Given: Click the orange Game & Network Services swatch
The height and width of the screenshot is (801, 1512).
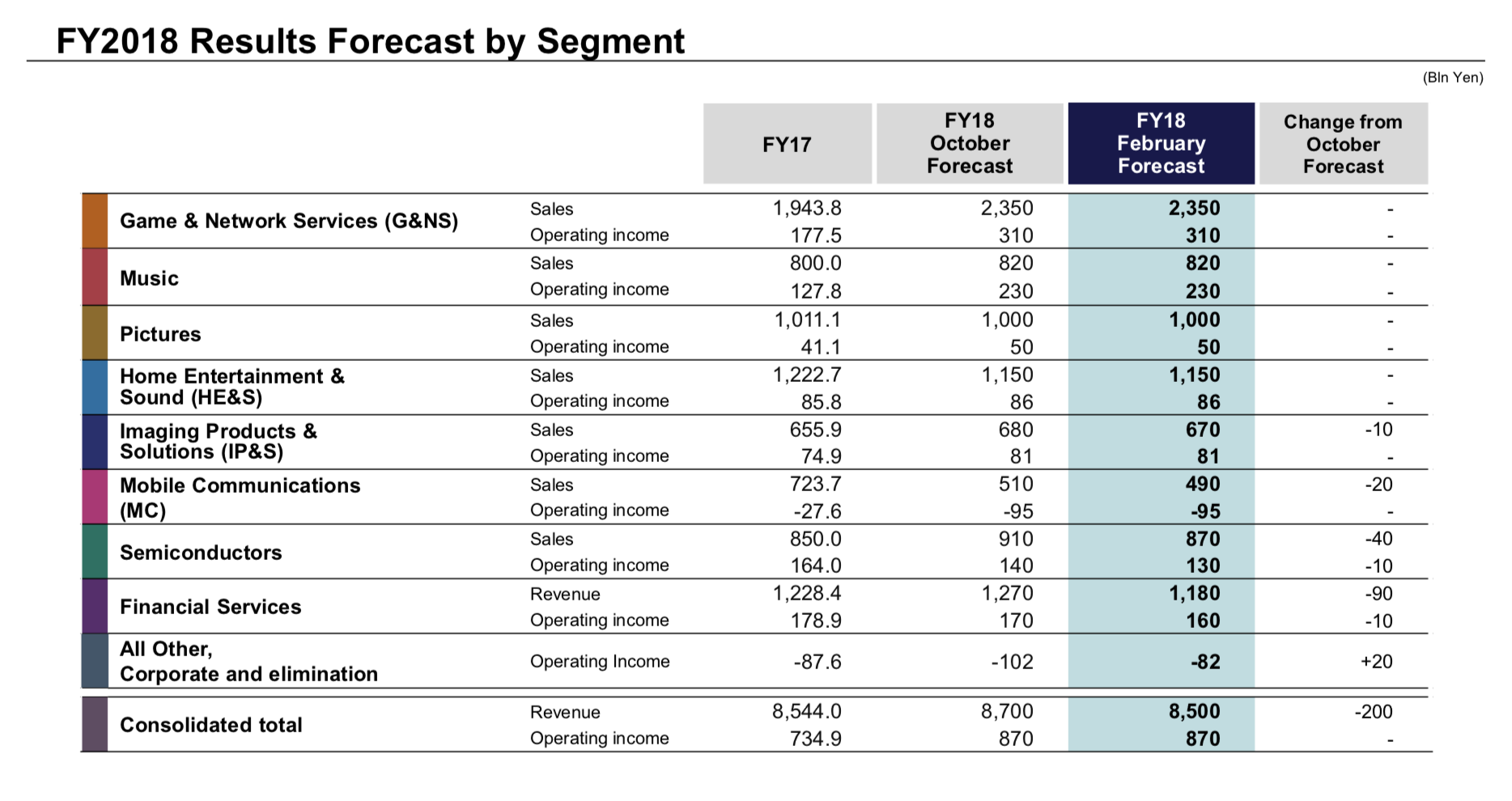Looking at the screenshot, I should 95,221.
